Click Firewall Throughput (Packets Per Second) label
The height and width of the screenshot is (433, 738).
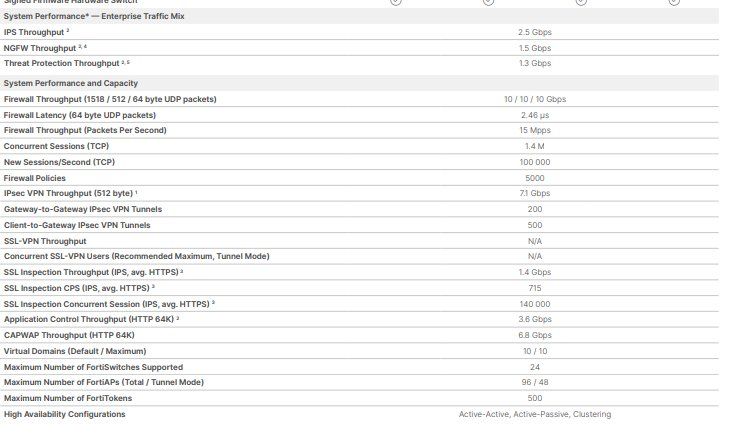pyautogui.click(x=85, y=130)
